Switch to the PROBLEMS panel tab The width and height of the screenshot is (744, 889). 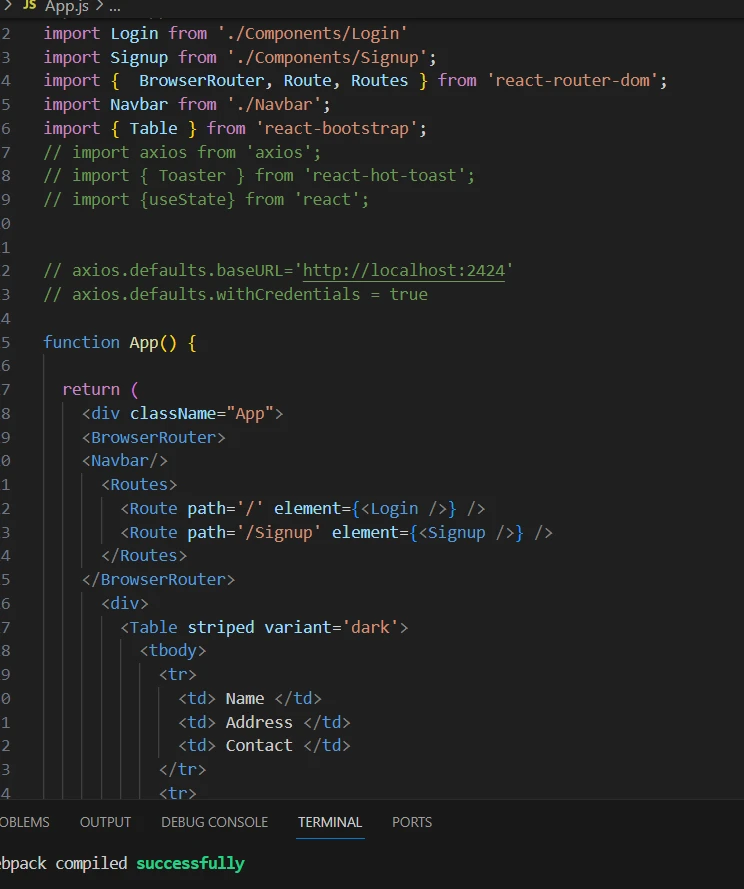[22, 822]
